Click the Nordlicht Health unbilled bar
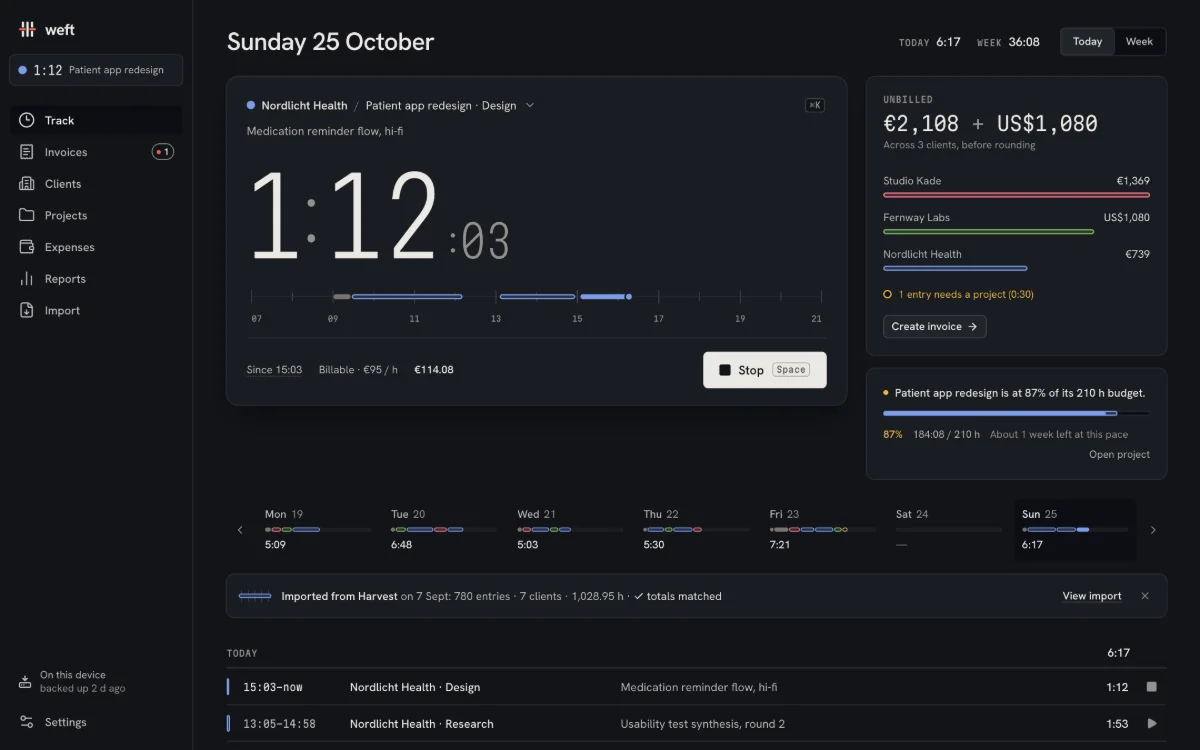The height and width of the screenshot is (750, 1200). click(x=955, y=268)
